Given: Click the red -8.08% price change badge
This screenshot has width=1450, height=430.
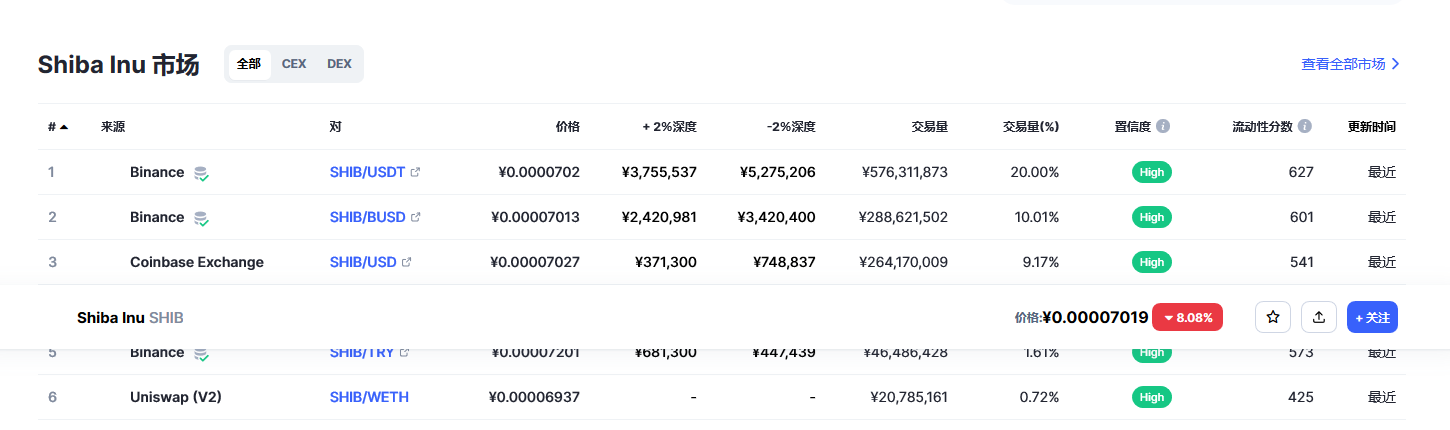Looking at the screenshot, I should click(1187, 317).
